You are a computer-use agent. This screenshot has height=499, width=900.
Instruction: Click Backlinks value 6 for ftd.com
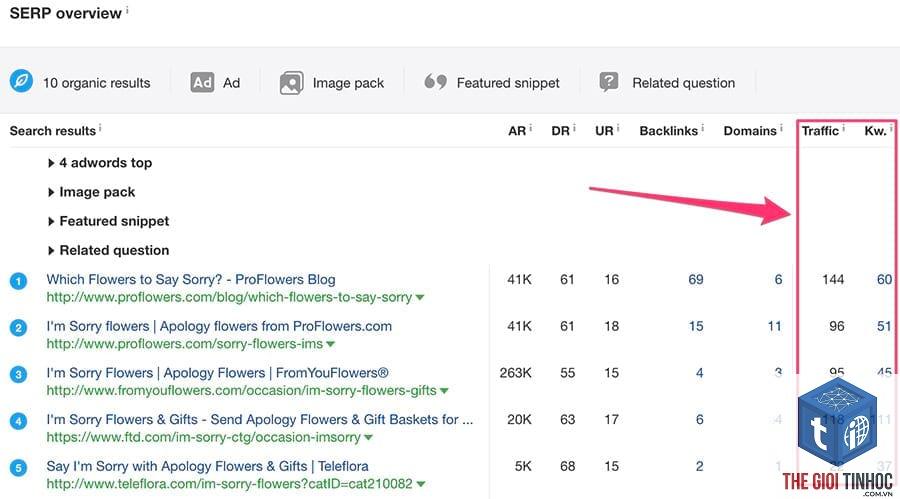(x=700, y=419)
